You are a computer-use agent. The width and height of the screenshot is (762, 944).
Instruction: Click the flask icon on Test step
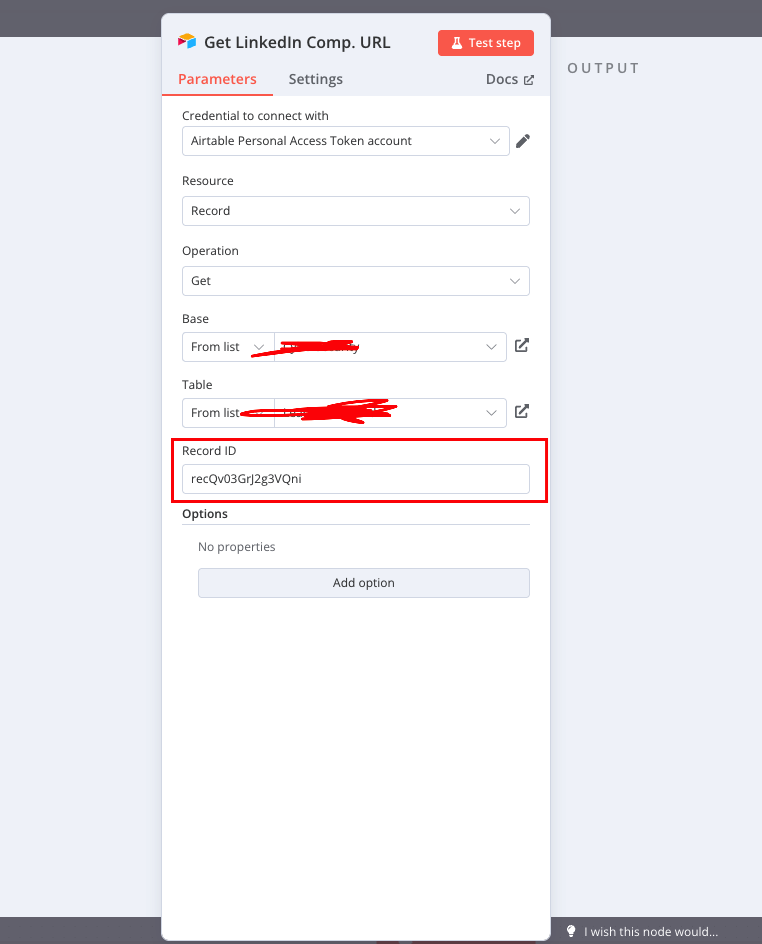tap(455, 43)
